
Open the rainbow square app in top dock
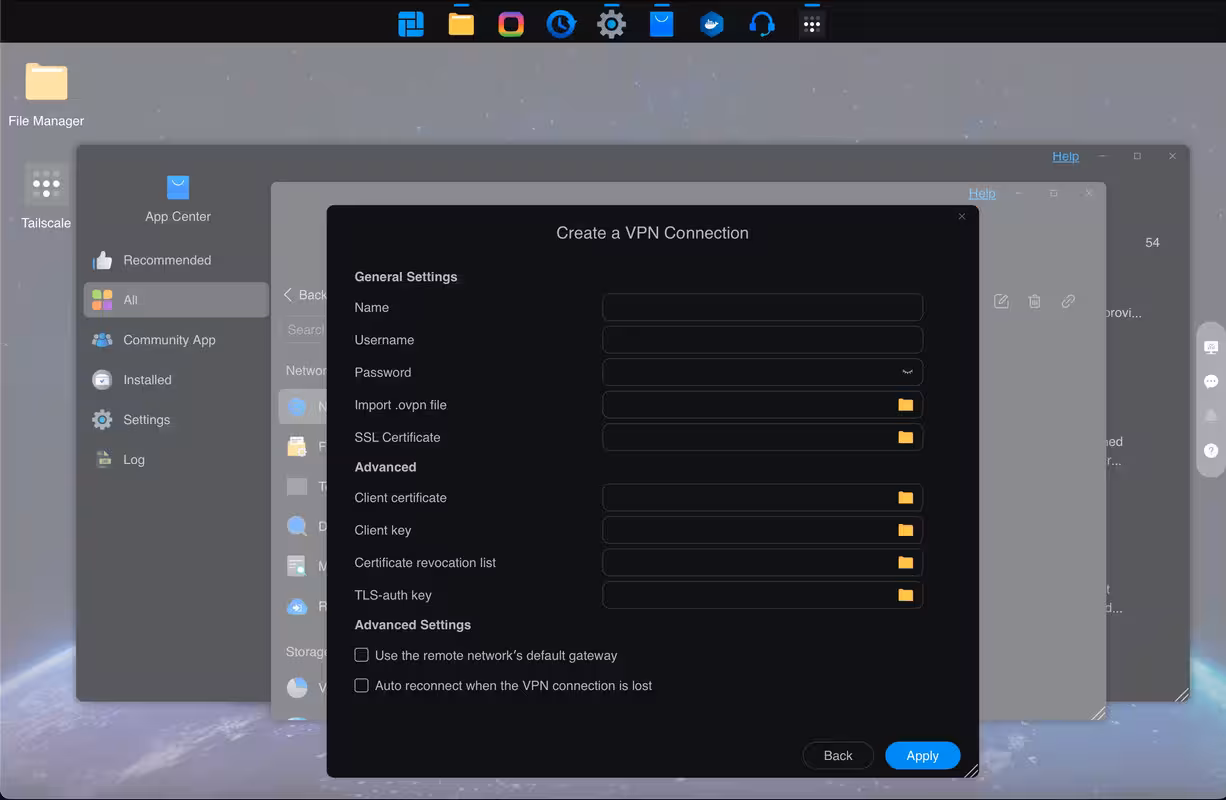[511, 24]
